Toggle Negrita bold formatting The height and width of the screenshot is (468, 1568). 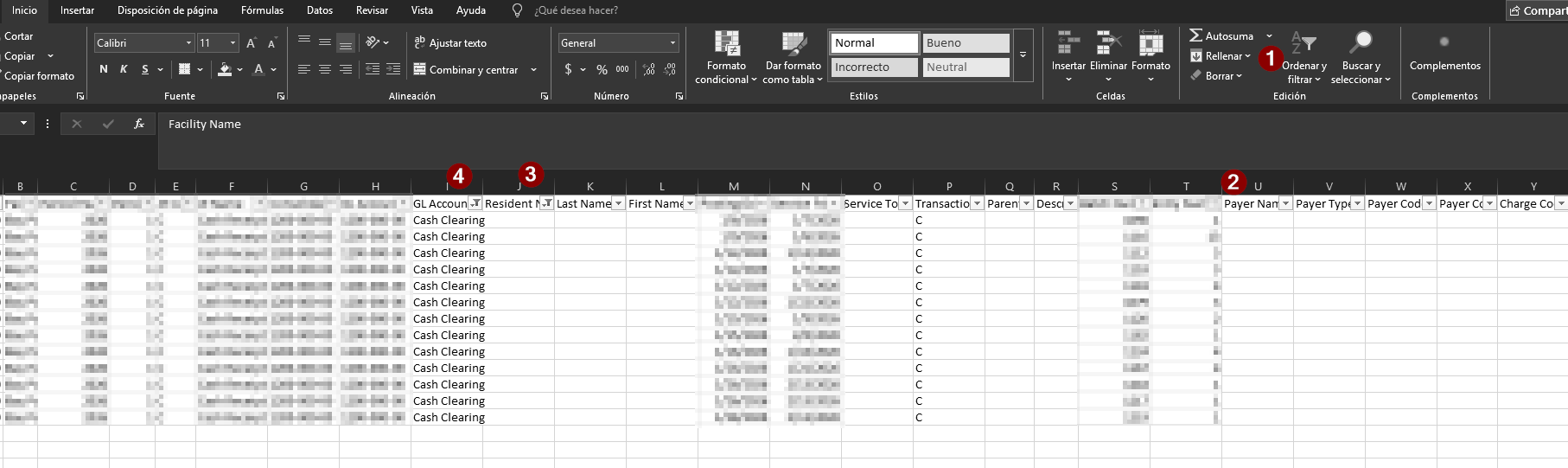[104, 69]
